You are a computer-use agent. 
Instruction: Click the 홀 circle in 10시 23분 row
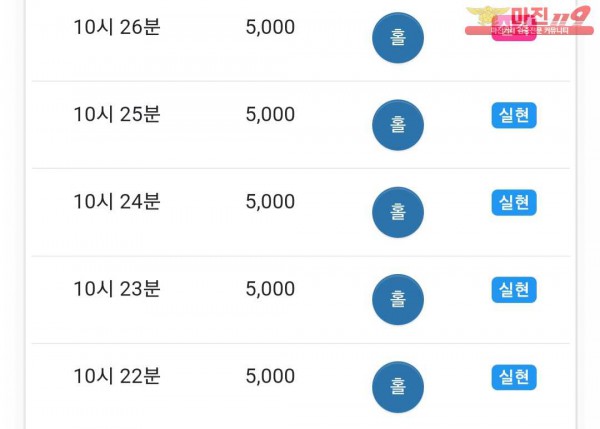[398, 299]
